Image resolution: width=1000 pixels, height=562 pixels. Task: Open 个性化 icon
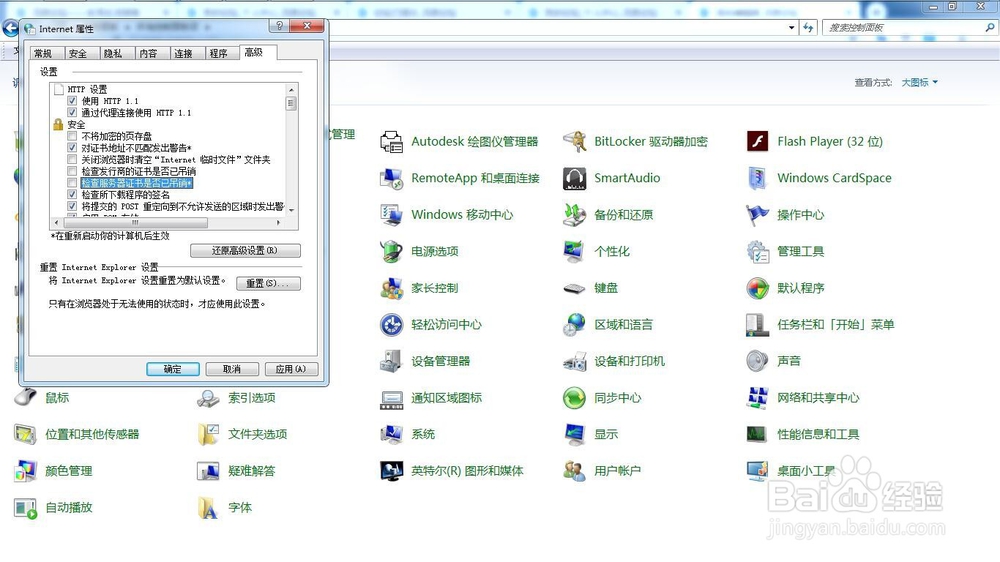click(575, 251)
